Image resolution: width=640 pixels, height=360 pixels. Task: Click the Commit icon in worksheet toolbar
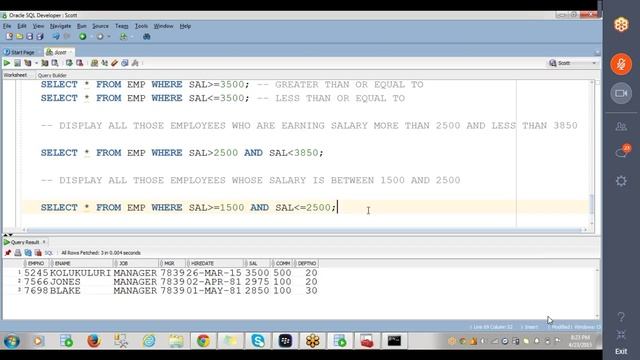coord(69,63)
